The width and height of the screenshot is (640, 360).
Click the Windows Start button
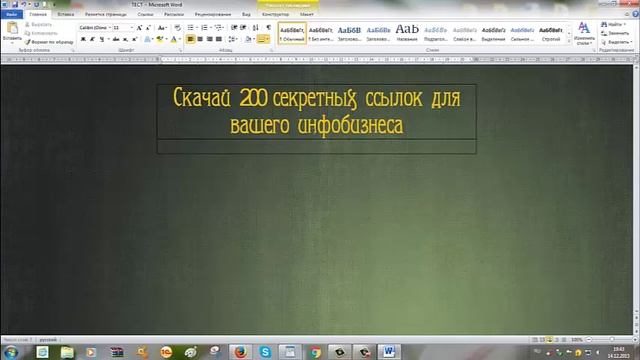[11, 352]
